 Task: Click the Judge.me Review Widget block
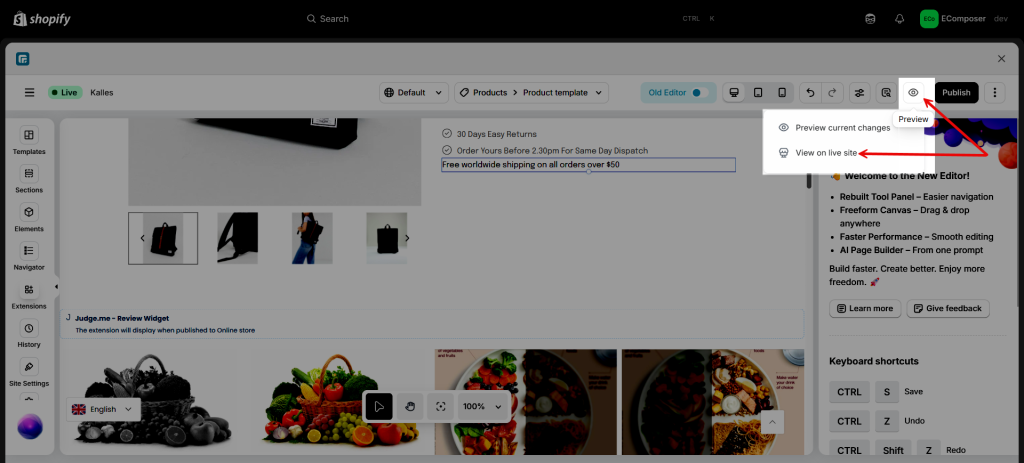click(432, 324)
